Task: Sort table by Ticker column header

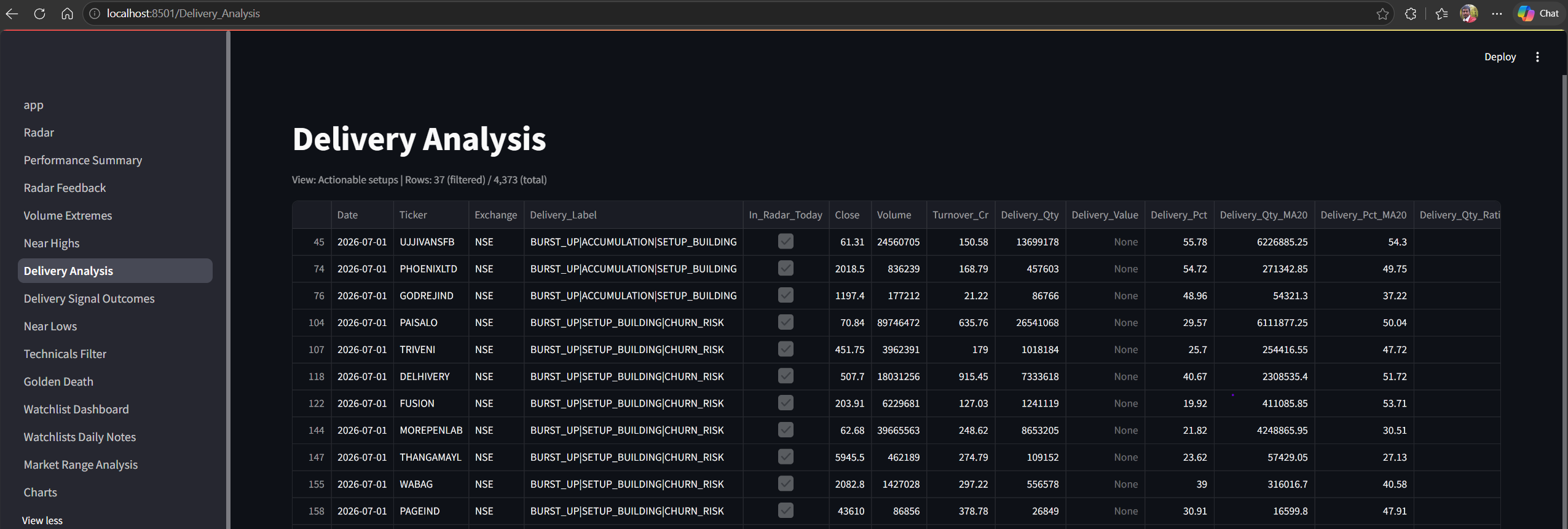Action: pos(431,215)
